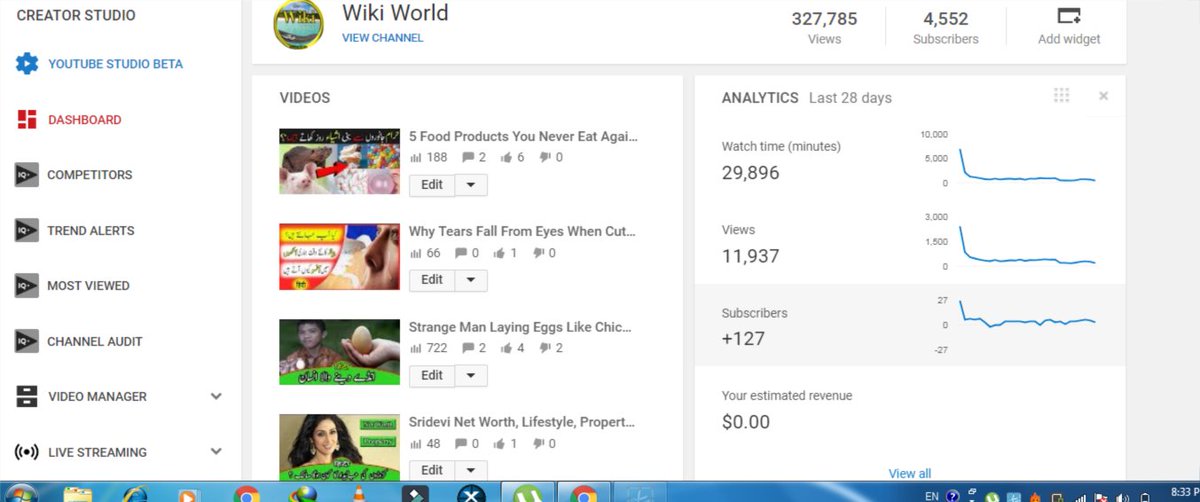The width and height of the screenshot is (1200, 502).
Task: Click Edit button for Why Tears Fall video
Action: click(432, 280)
